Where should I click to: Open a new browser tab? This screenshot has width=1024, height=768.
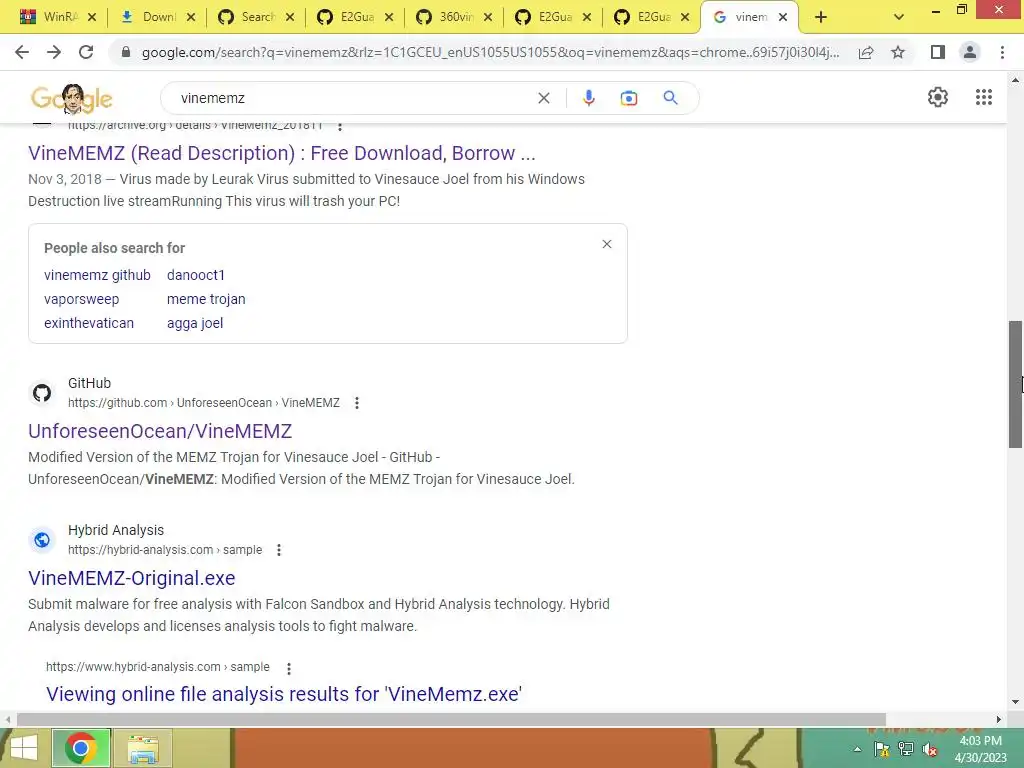[x=821, y=17]
